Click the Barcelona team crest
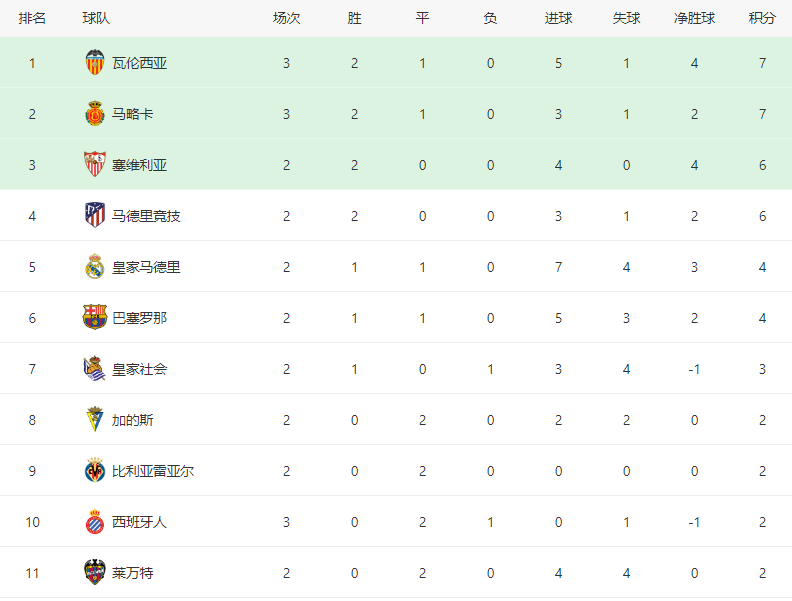Viewport: 792px width, 601px height. click(x=94, y=317)
